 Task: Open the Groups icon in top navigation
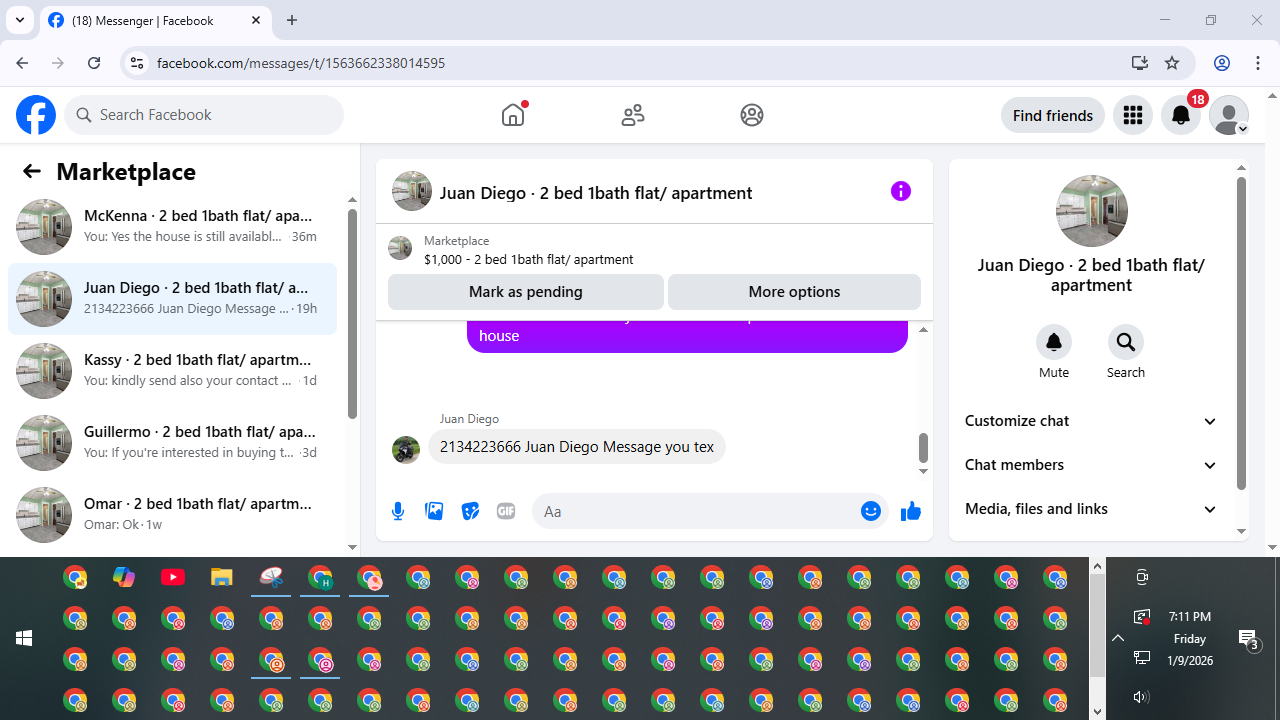pyautogui.click(x=752, y=115)
